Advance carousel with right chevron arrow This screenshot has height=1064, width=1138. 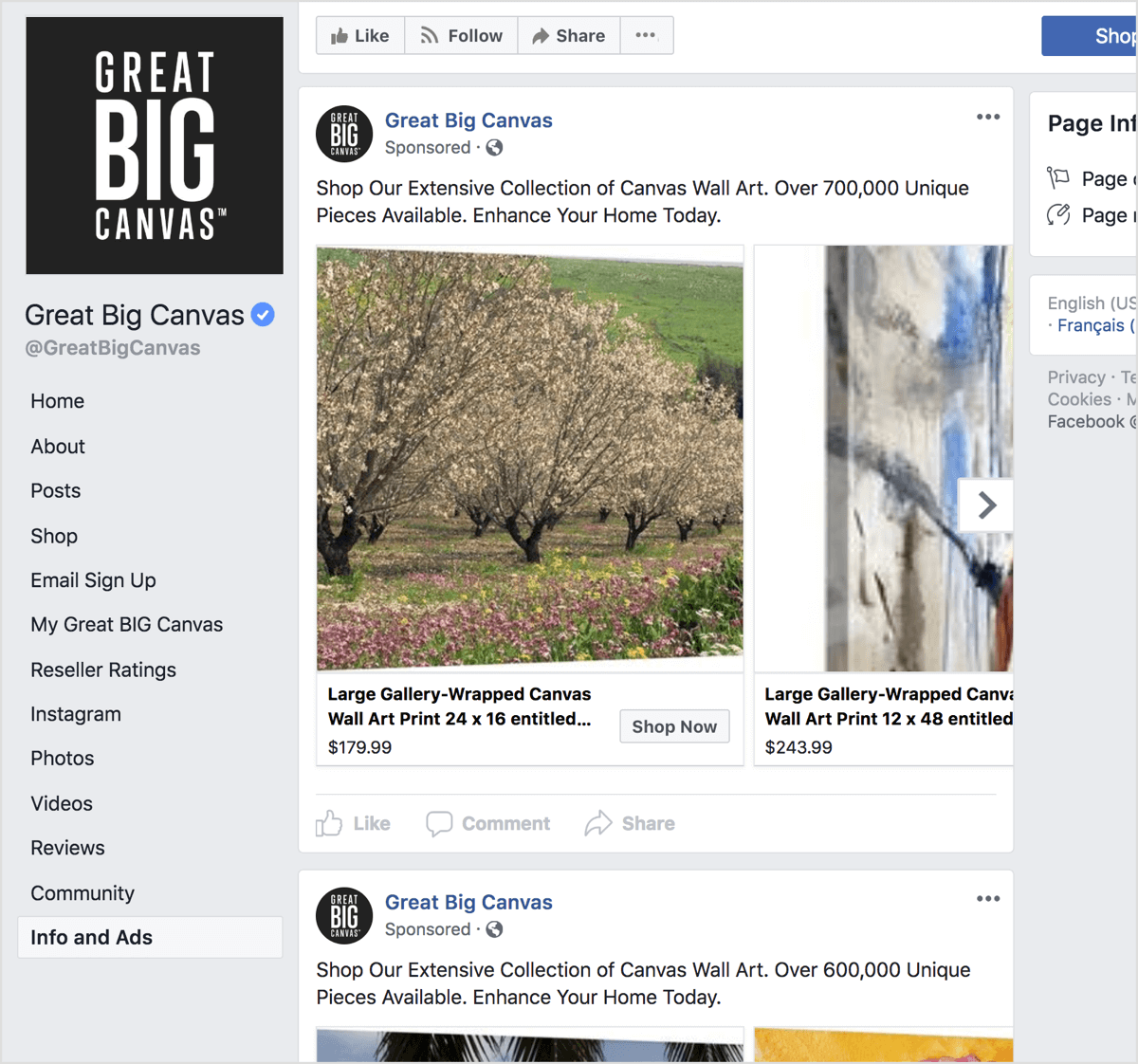(x=986, y=505)
